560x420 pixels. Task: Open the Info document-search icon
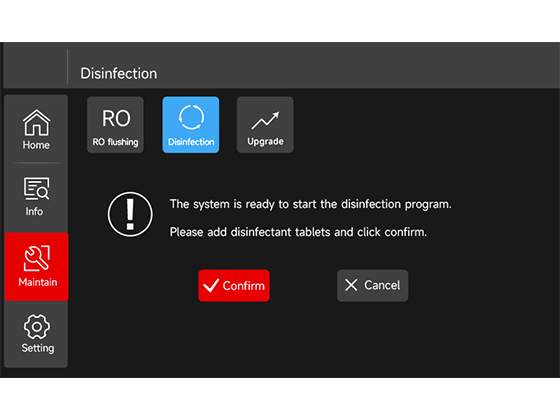point(36,189)
